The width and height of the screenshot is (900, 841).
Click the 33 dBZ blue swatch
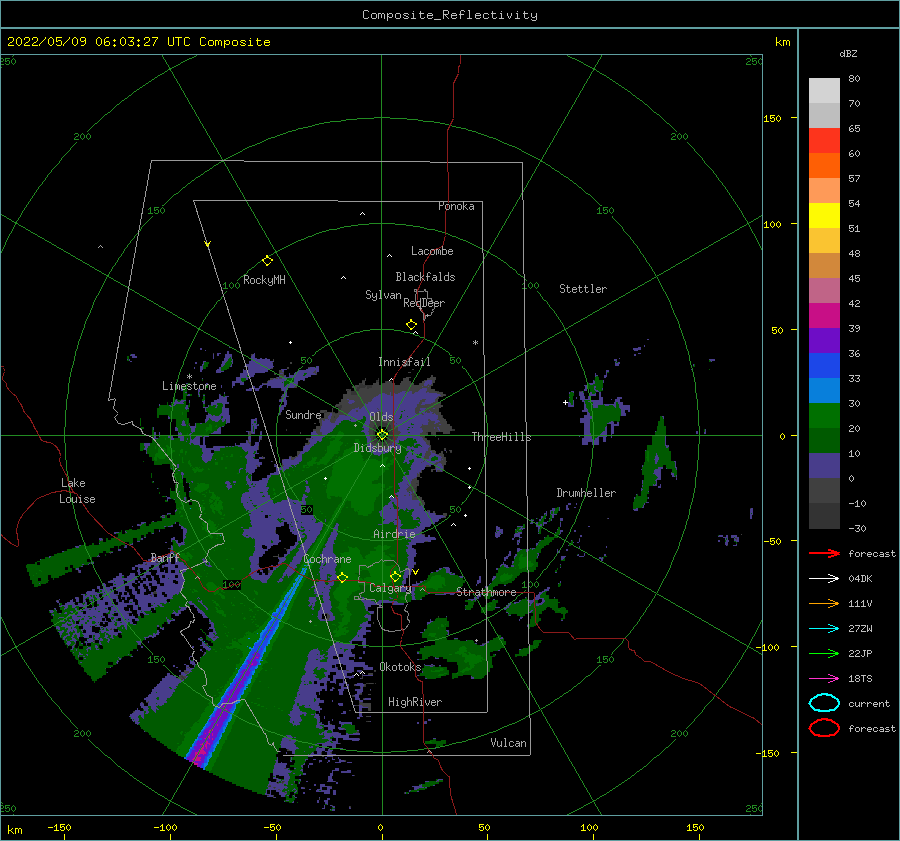click(x=824, y=390)
